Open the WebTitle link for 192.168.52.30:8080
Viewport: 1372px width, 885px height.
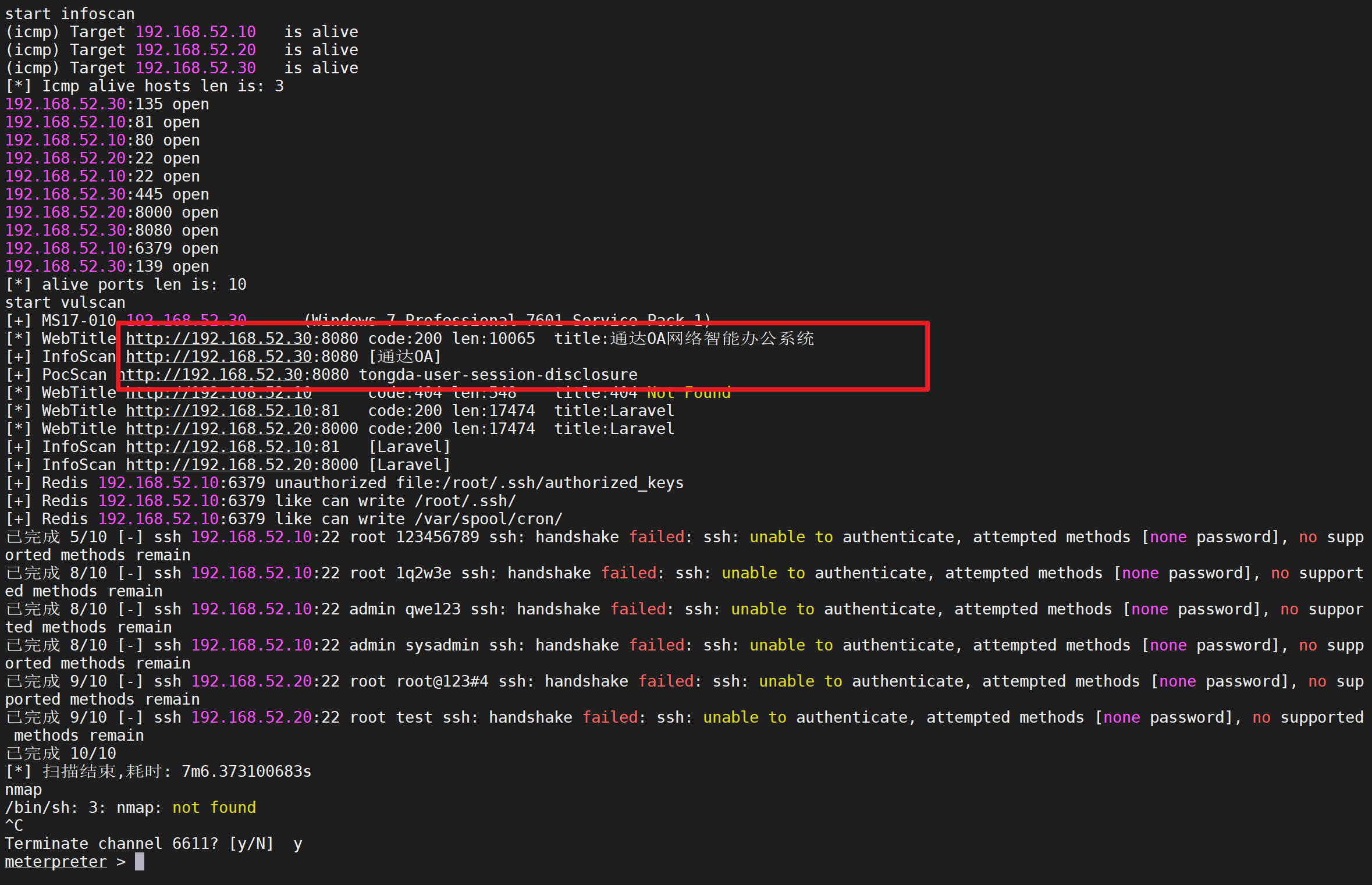(218, 339)
